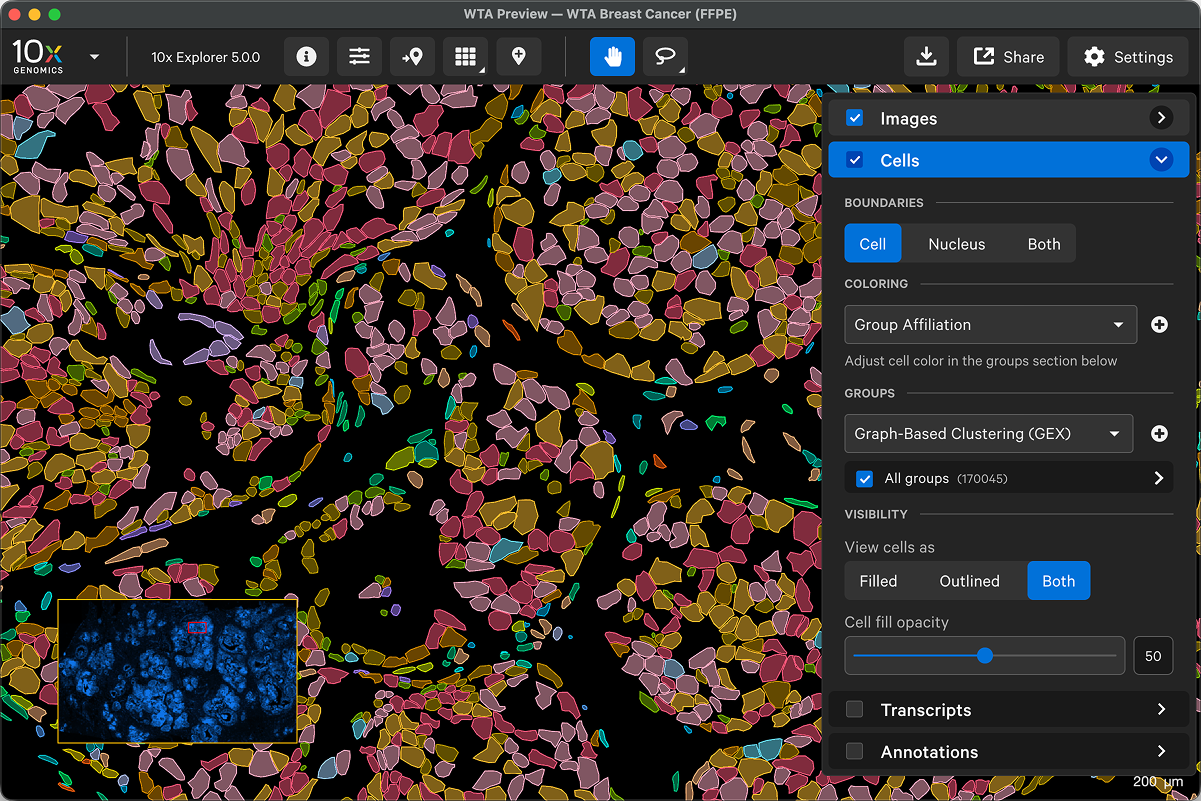Click the download export icon
The height and width of the screenshot is (801, 1201).
click(x=926, y=57)
